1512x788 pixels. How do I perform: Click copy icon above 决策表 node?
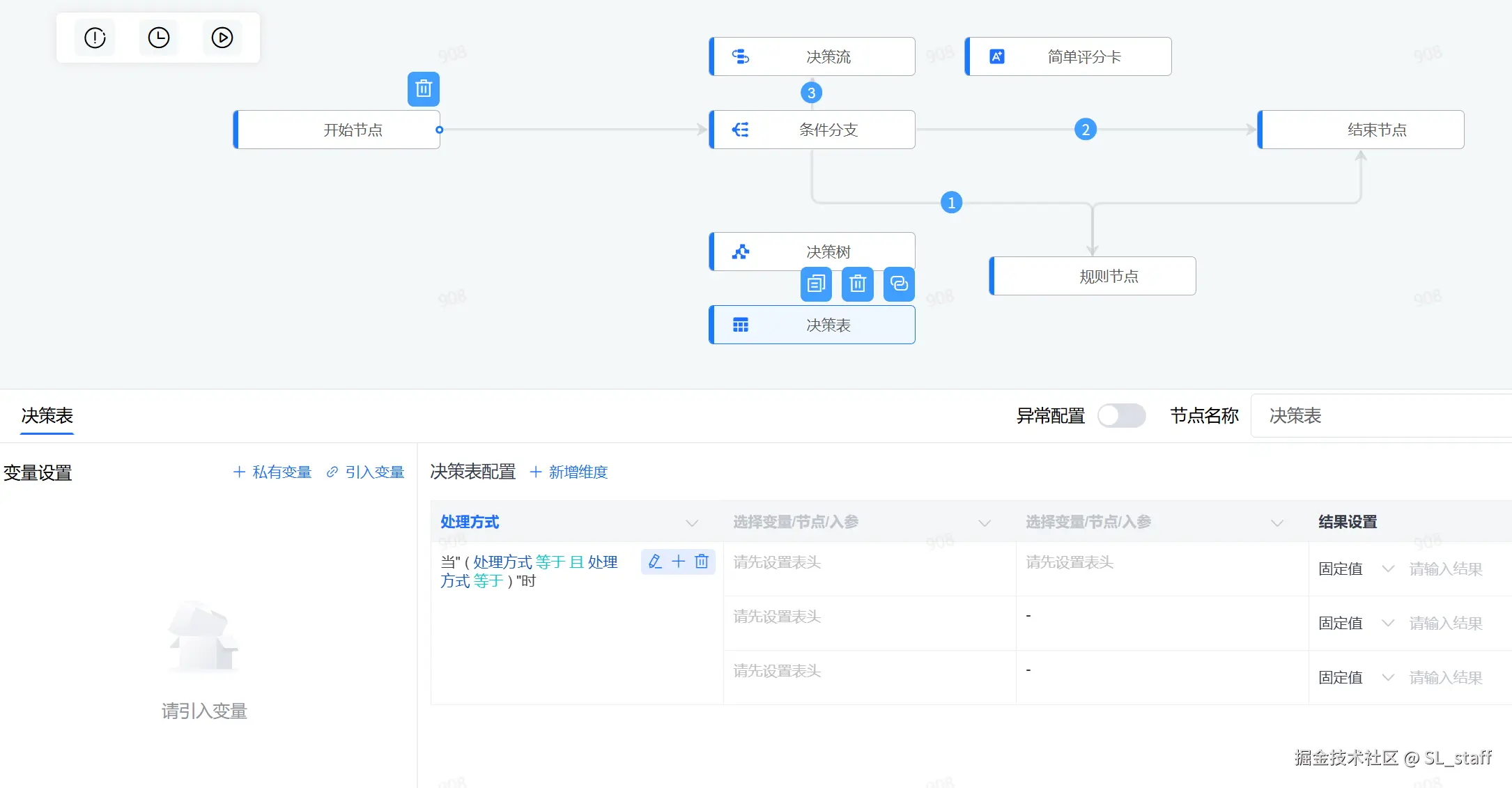tap(816, 284)
